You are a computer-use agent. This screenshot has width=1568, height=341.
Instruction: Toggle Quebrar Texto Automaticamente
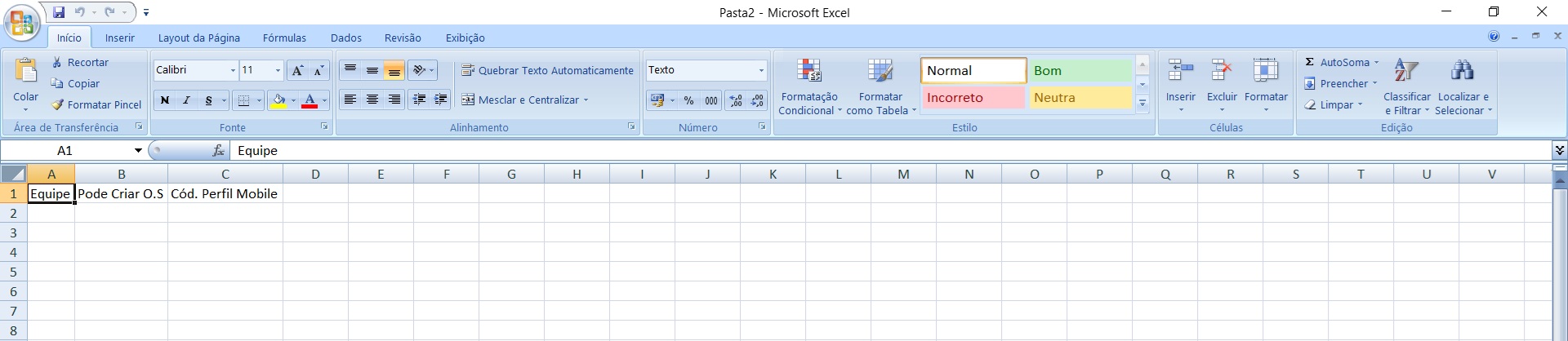click(x=547, y=71)
